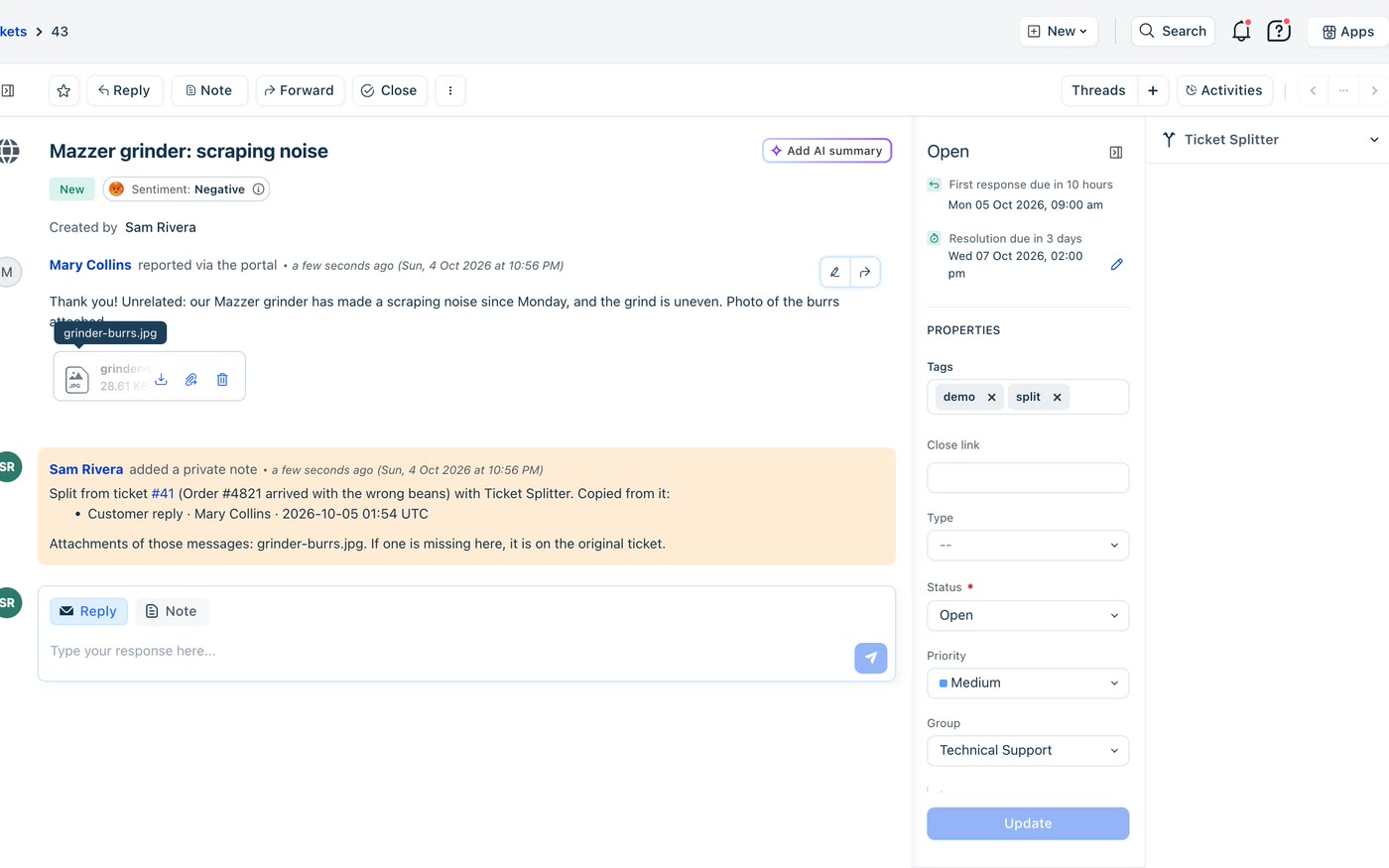
Task: Collapse the properties panel icon beside Open
Action: pyautogui.click(x=1116, y=152)
